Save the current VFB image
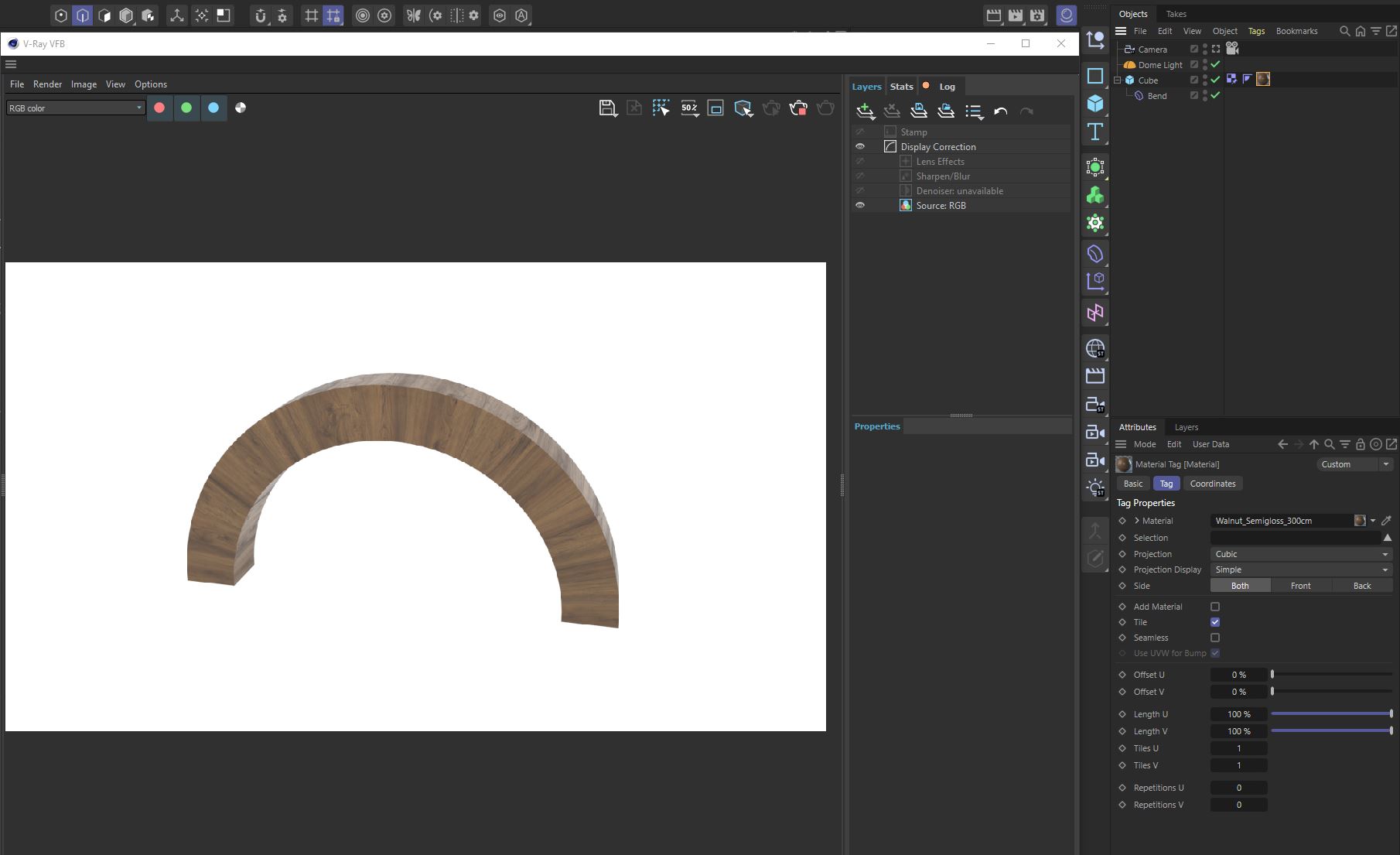This screenshot has width=1400, height=855. point(608,108)
